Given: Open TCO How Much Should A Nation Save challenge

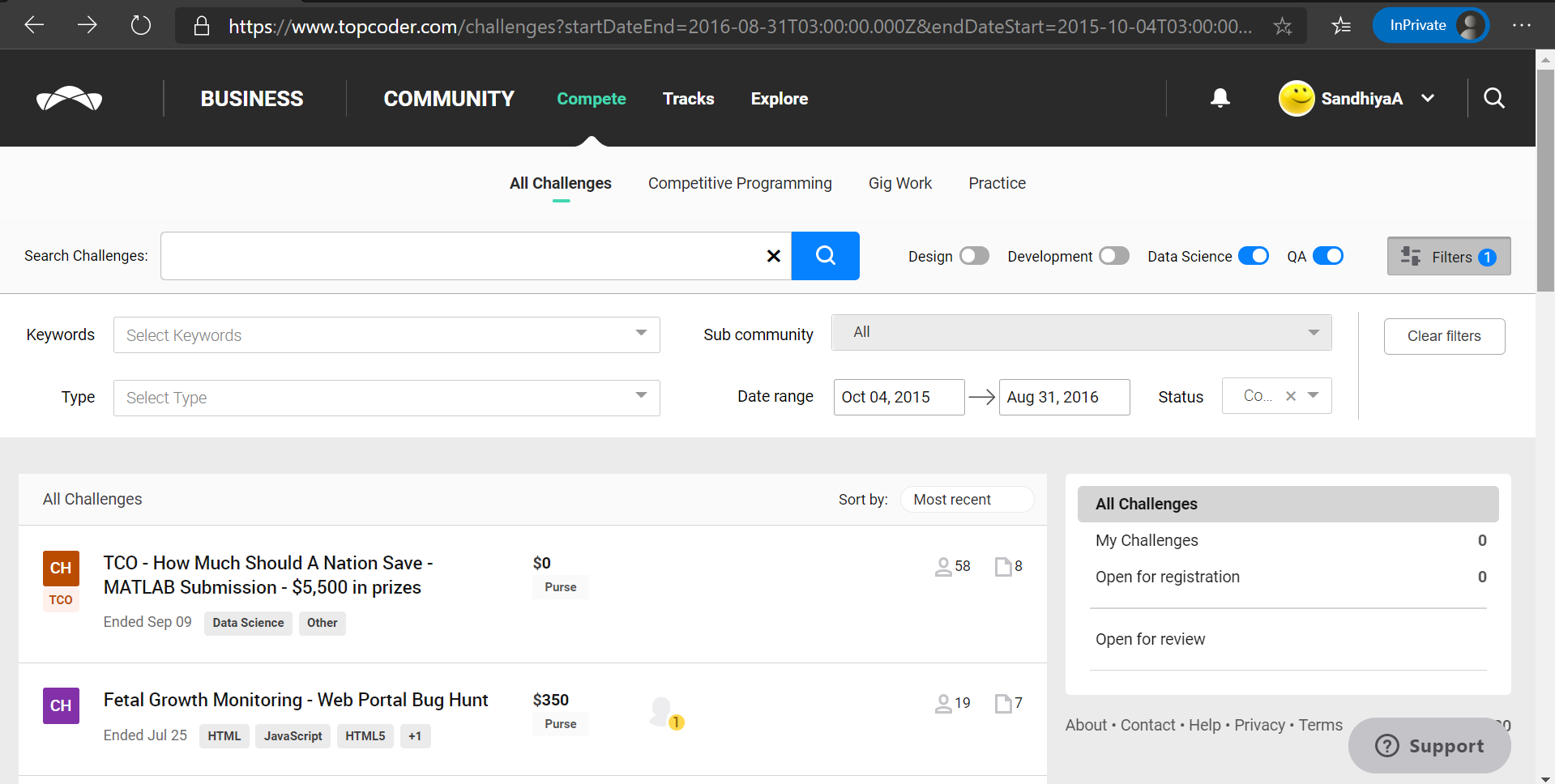Looking at the screenshot, I should (x=268, y=575).
